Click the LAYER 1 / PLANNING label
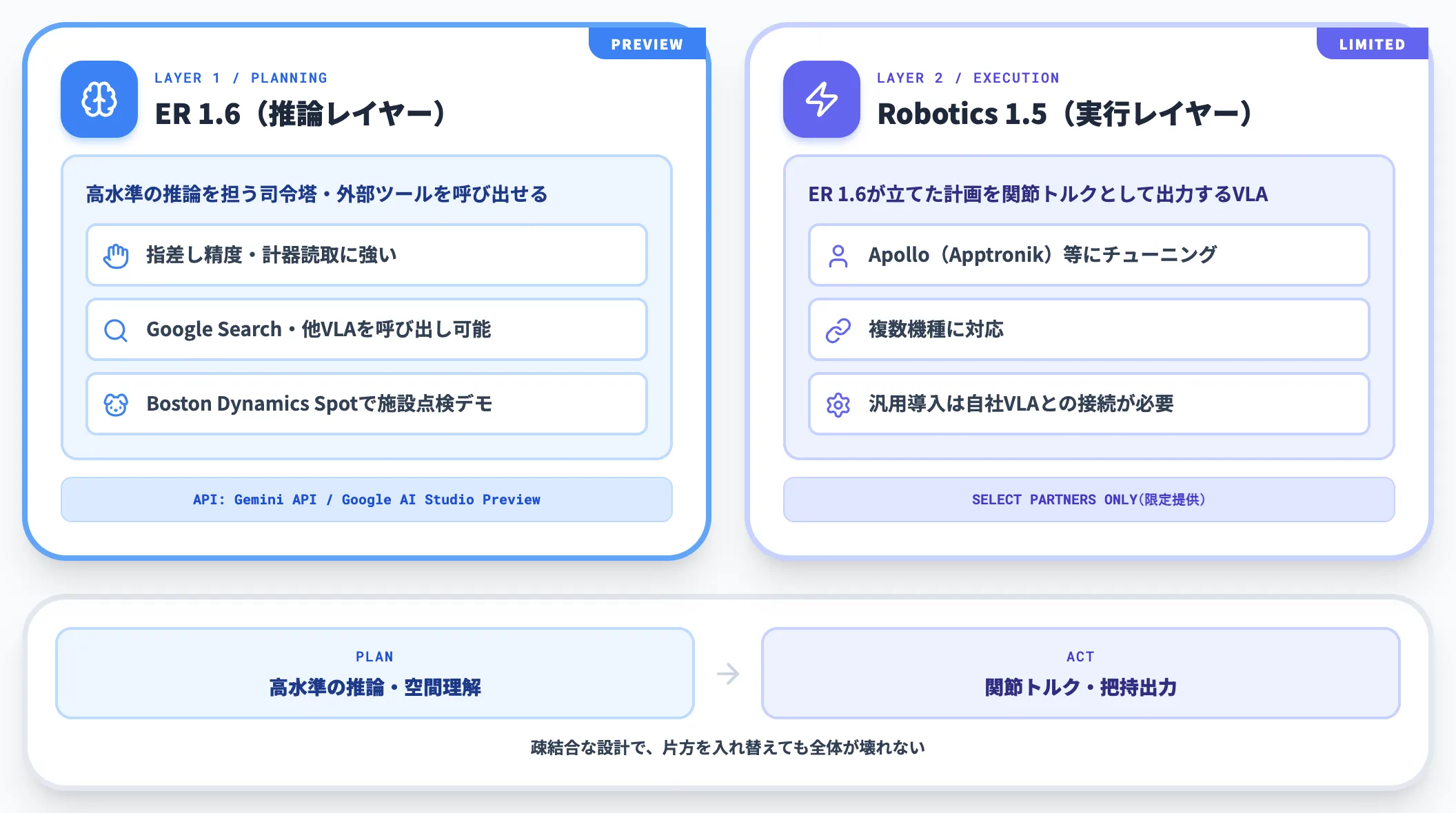 pyautogui.click(x=241, y=78)
